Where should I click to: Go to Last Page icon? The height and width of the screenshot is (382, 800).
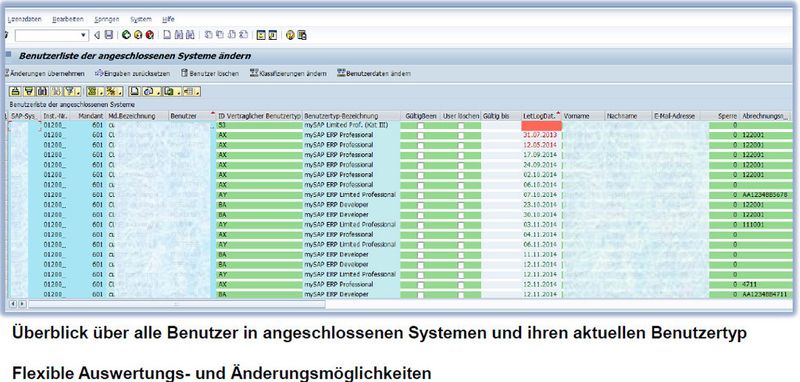(x=243, y=35)
